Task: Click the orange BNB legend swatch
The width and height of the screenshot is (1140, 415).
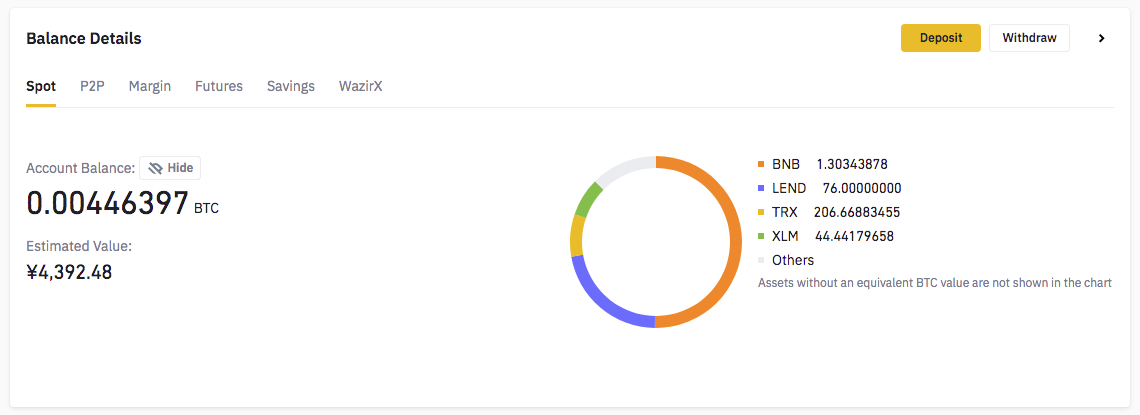Action: pyautogui.click(x=761, y=164)
